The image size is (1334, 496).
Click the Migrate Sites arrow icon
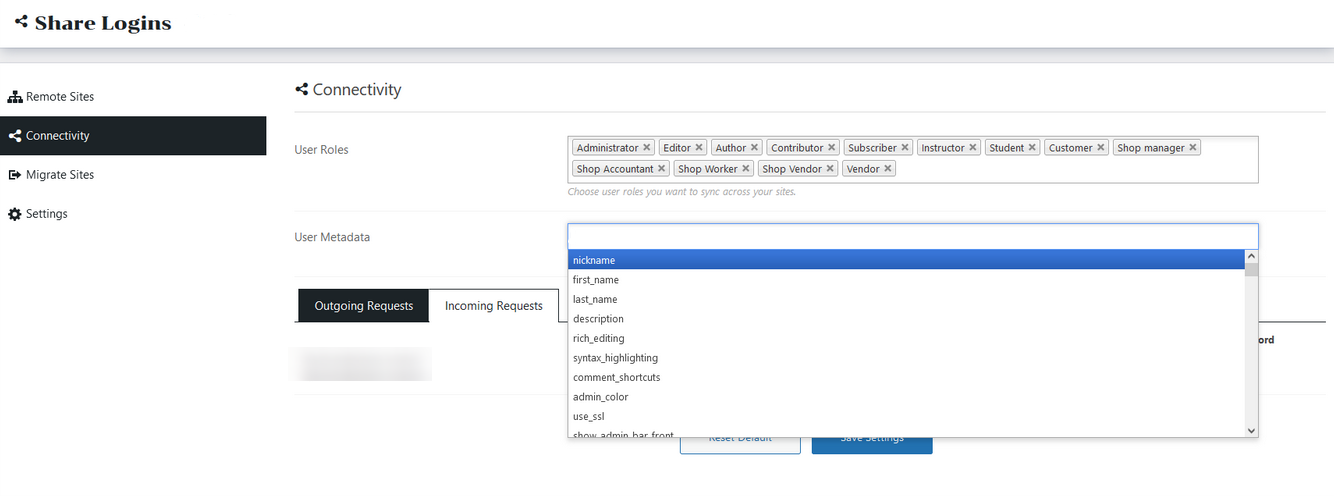15,175
